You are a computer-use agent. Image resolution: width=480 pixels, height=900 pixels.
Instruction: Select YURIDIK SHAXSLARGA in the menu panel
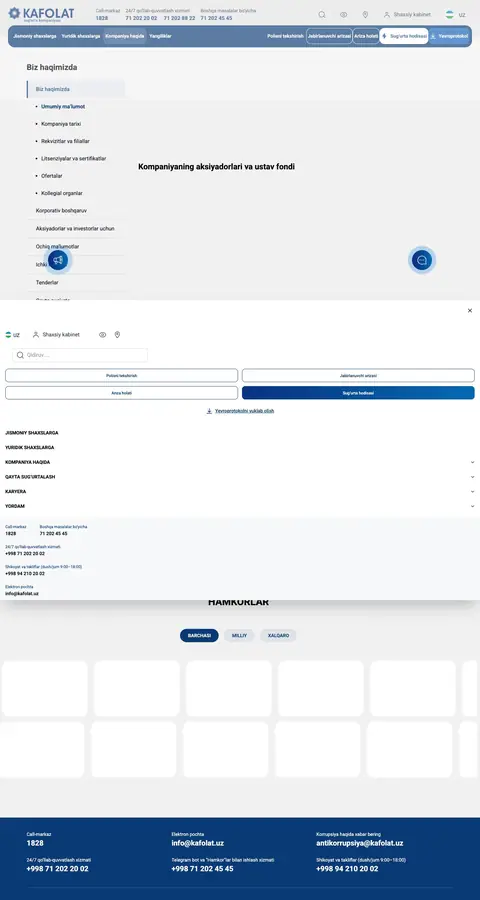click(30, 447)
